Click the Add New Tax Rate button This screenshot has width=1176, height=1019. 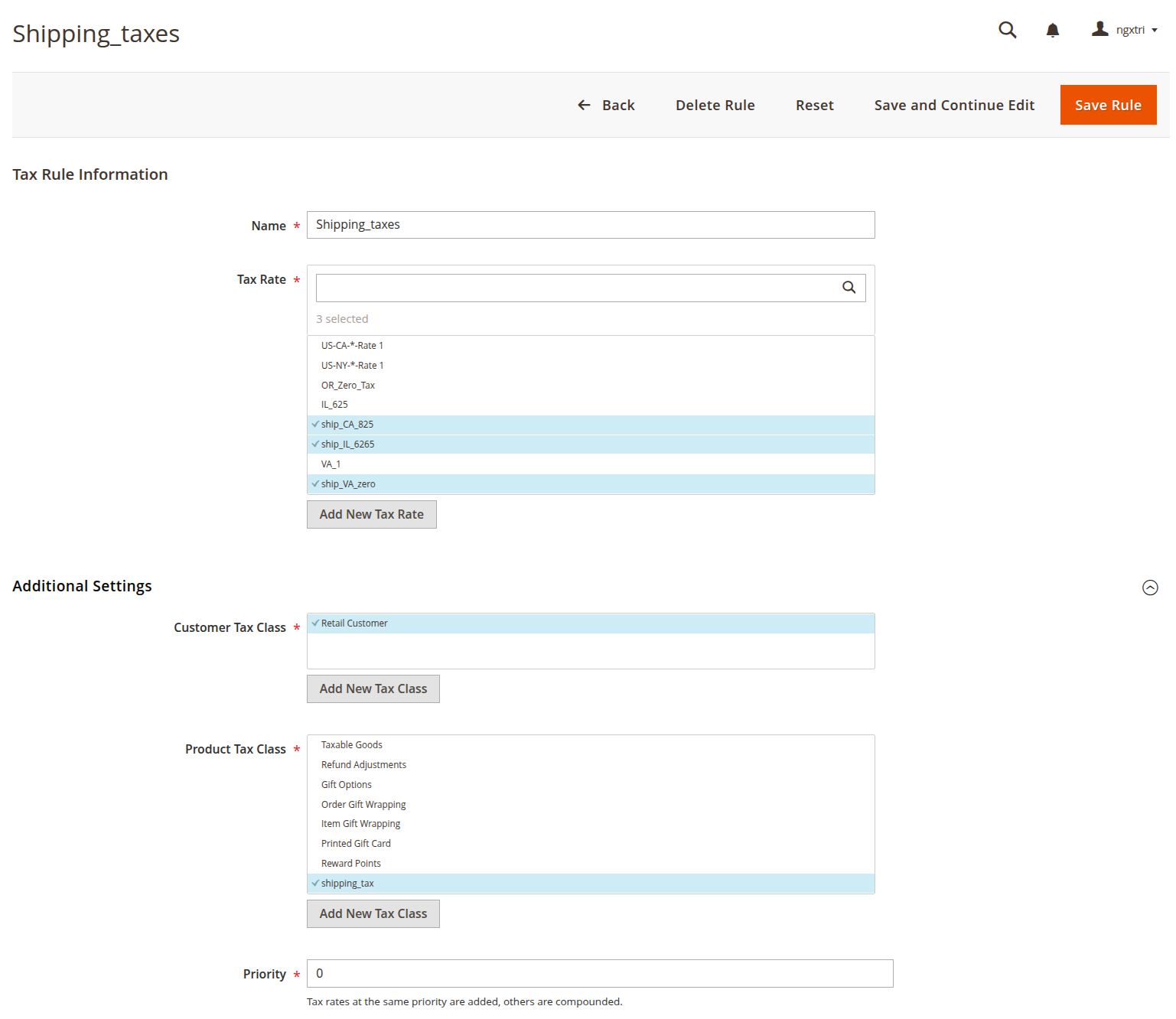[371, 515]
